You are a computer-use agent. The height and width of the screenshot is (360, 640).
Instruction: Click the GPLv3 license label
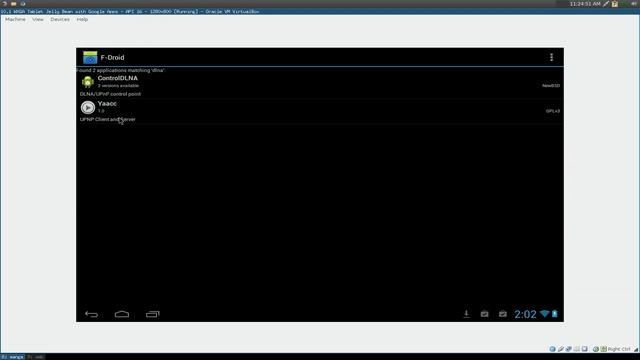pyautogui.click(x=553, y=111)
